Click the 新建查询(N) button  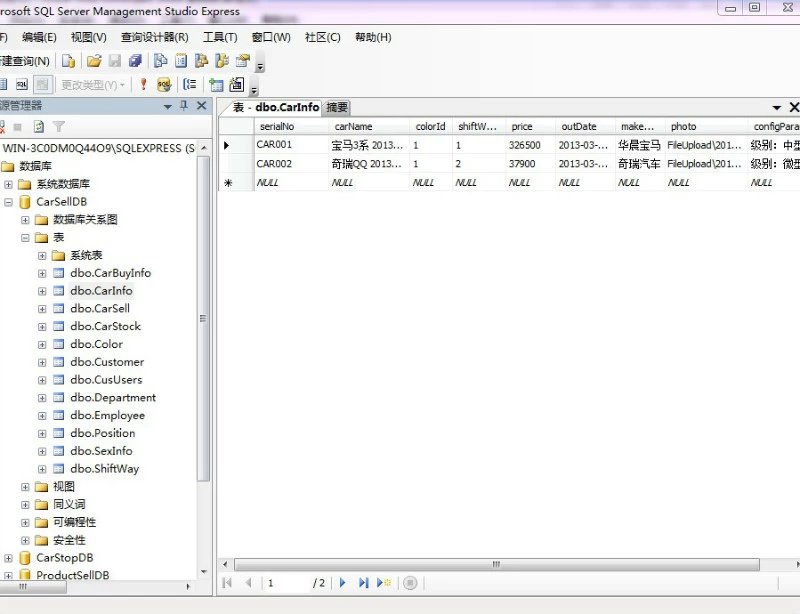pos(24,61)
